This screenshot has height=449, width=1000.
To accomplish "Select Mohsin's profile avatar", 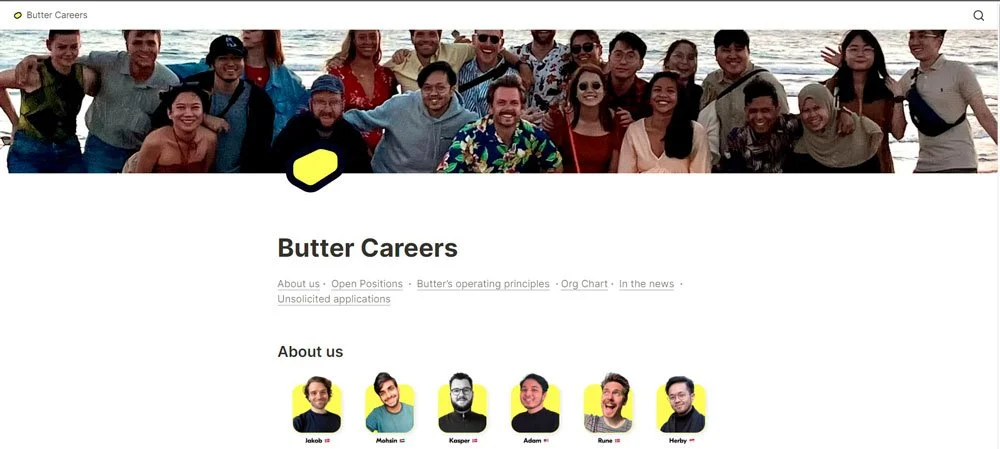I will (390, 403).
